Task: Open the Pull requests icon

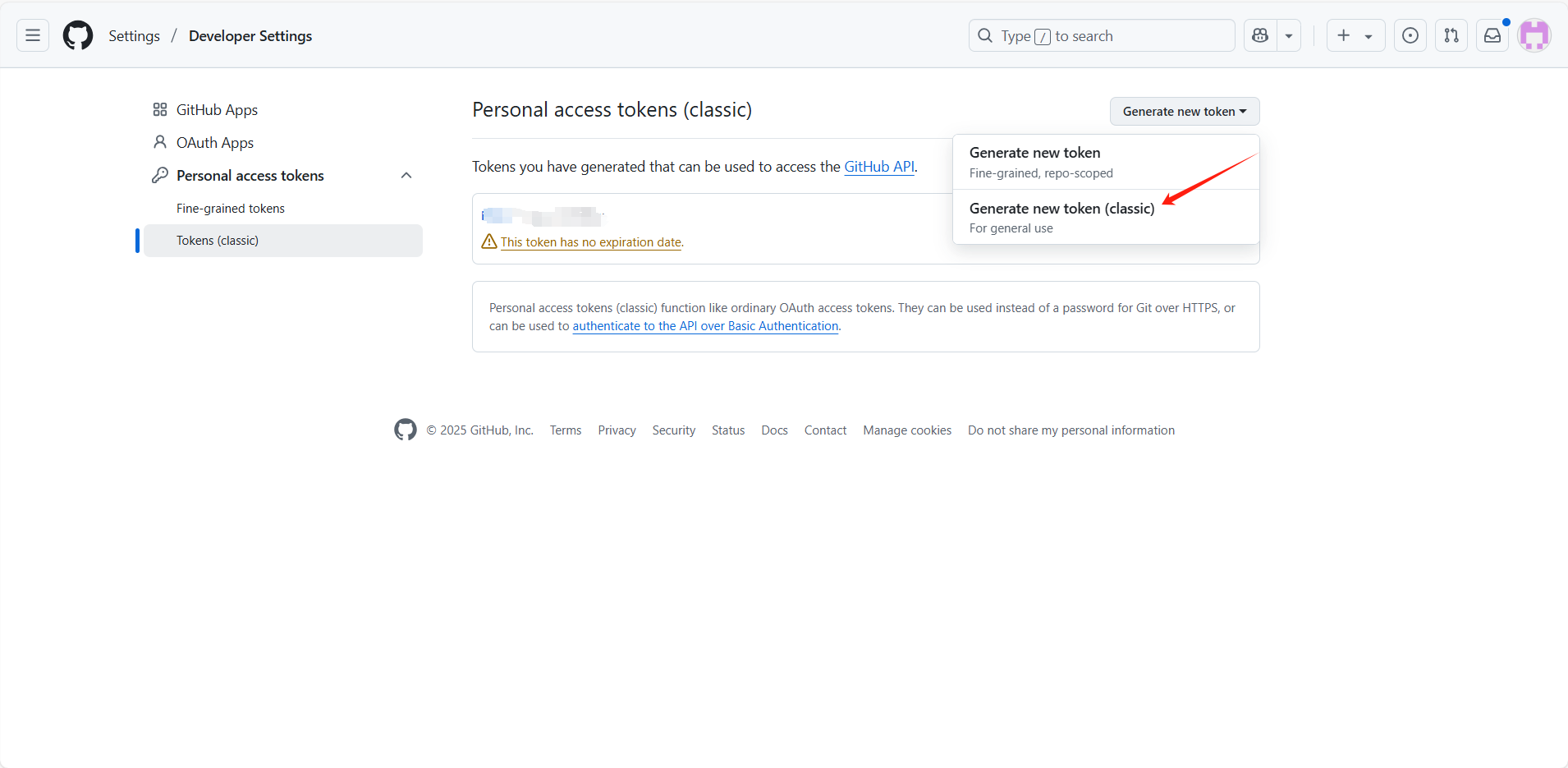Action: (1451, 35)
